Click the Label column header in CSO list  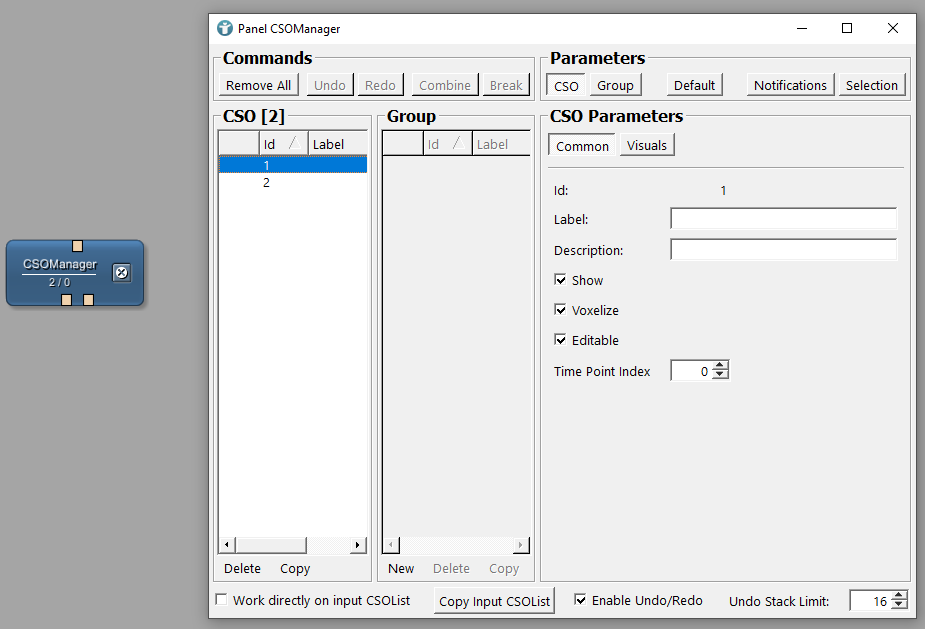336,144
